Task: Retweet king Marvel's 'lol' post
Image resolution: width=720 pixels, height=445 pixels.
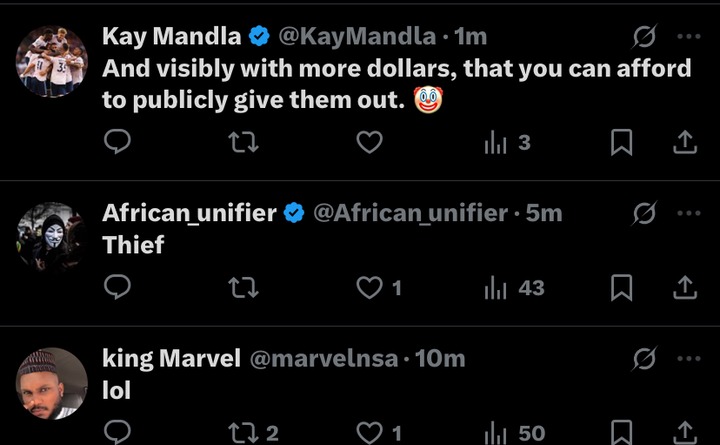Action: (253, 433)
